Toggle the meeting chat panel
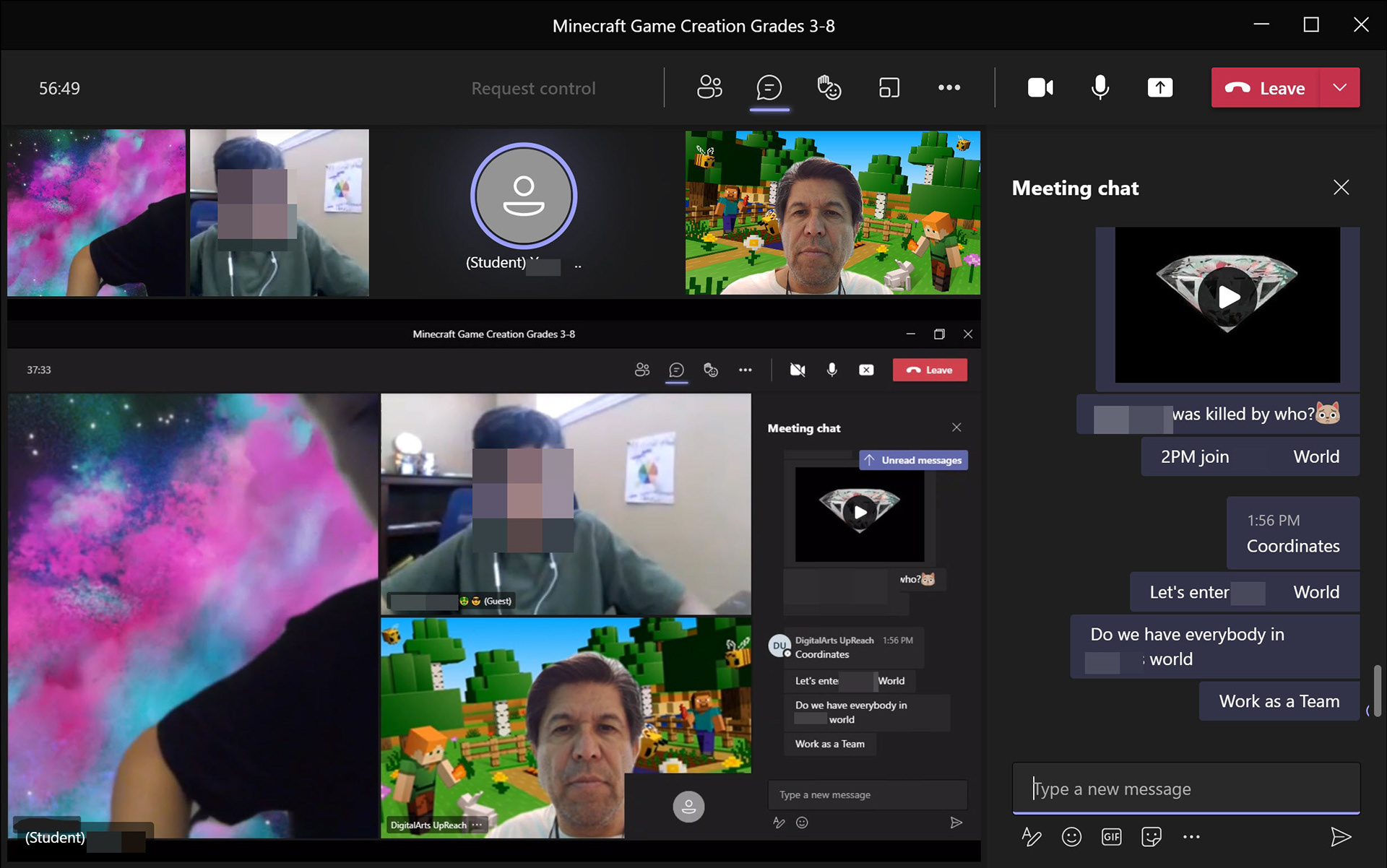Viewport: 1387px width, 868px height. tap(769, 87)
